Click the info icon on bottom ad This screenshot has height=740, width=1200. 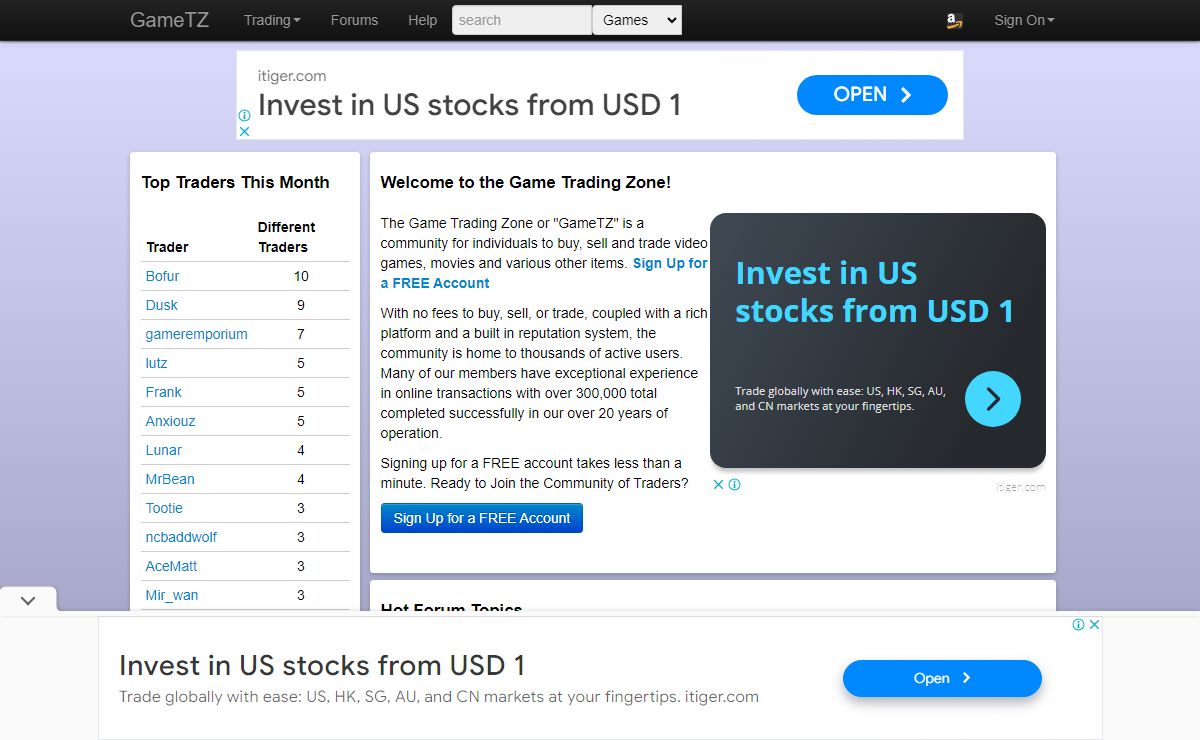tap(1079, 624)
